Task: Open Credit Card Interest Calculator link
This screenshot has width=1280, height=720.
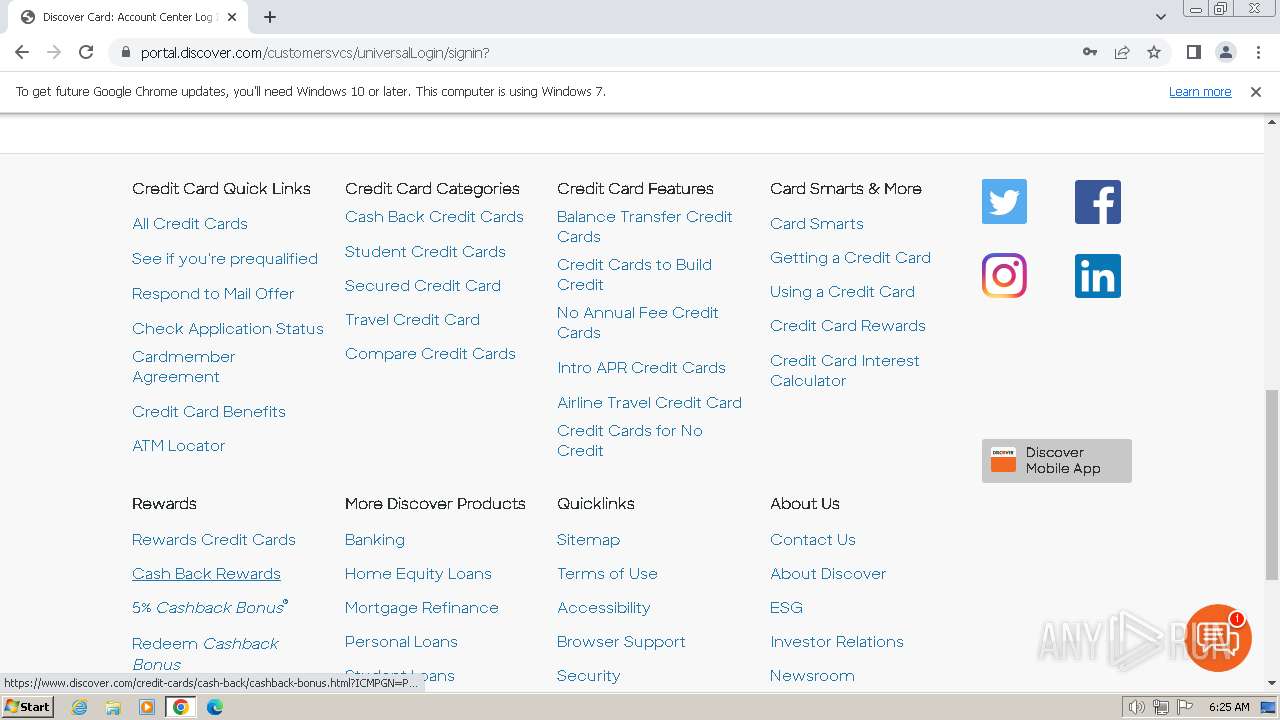Action: [845, 371]
